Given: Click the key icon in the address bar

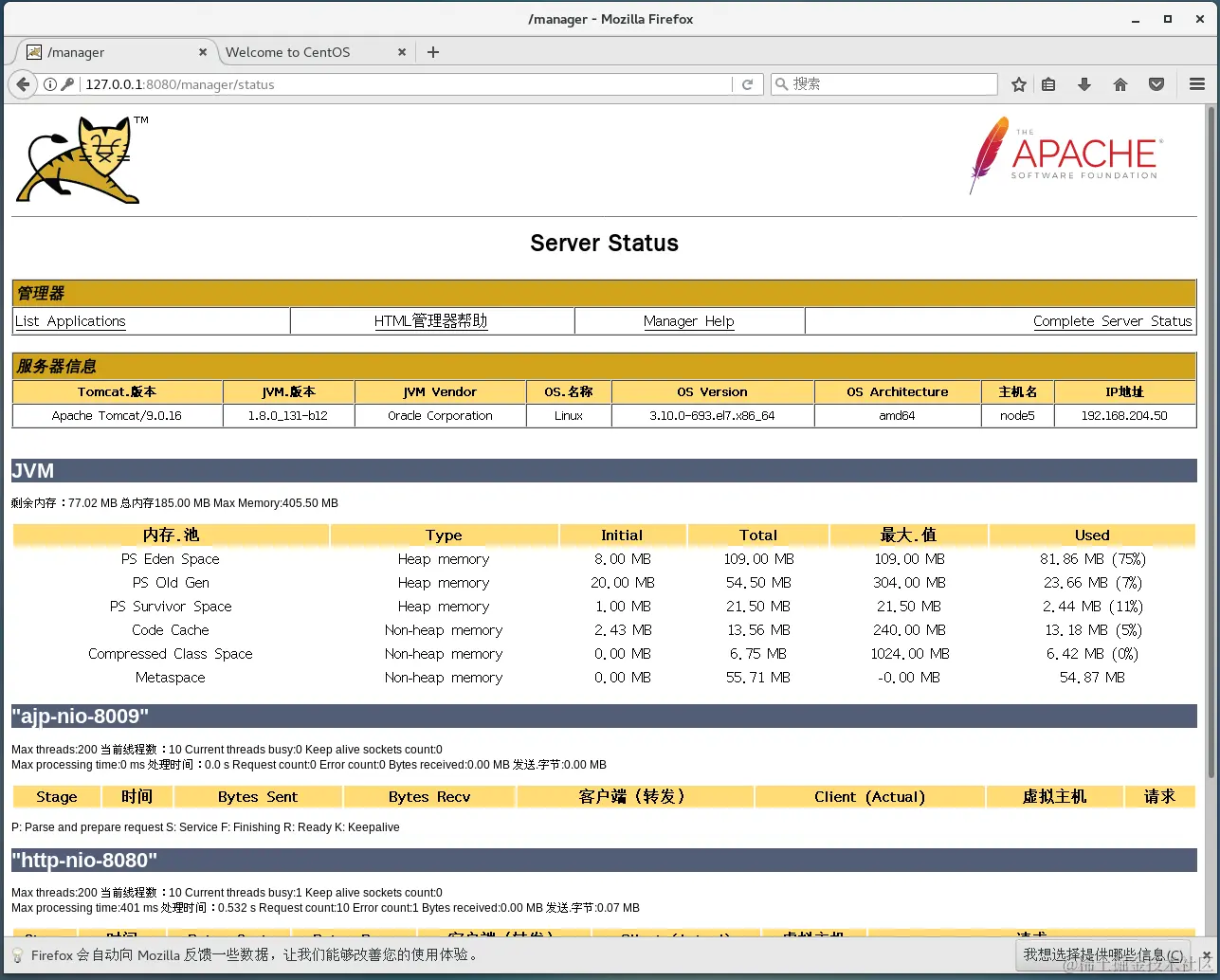Looking at the screenshot, I should click(x=67, y=84).
